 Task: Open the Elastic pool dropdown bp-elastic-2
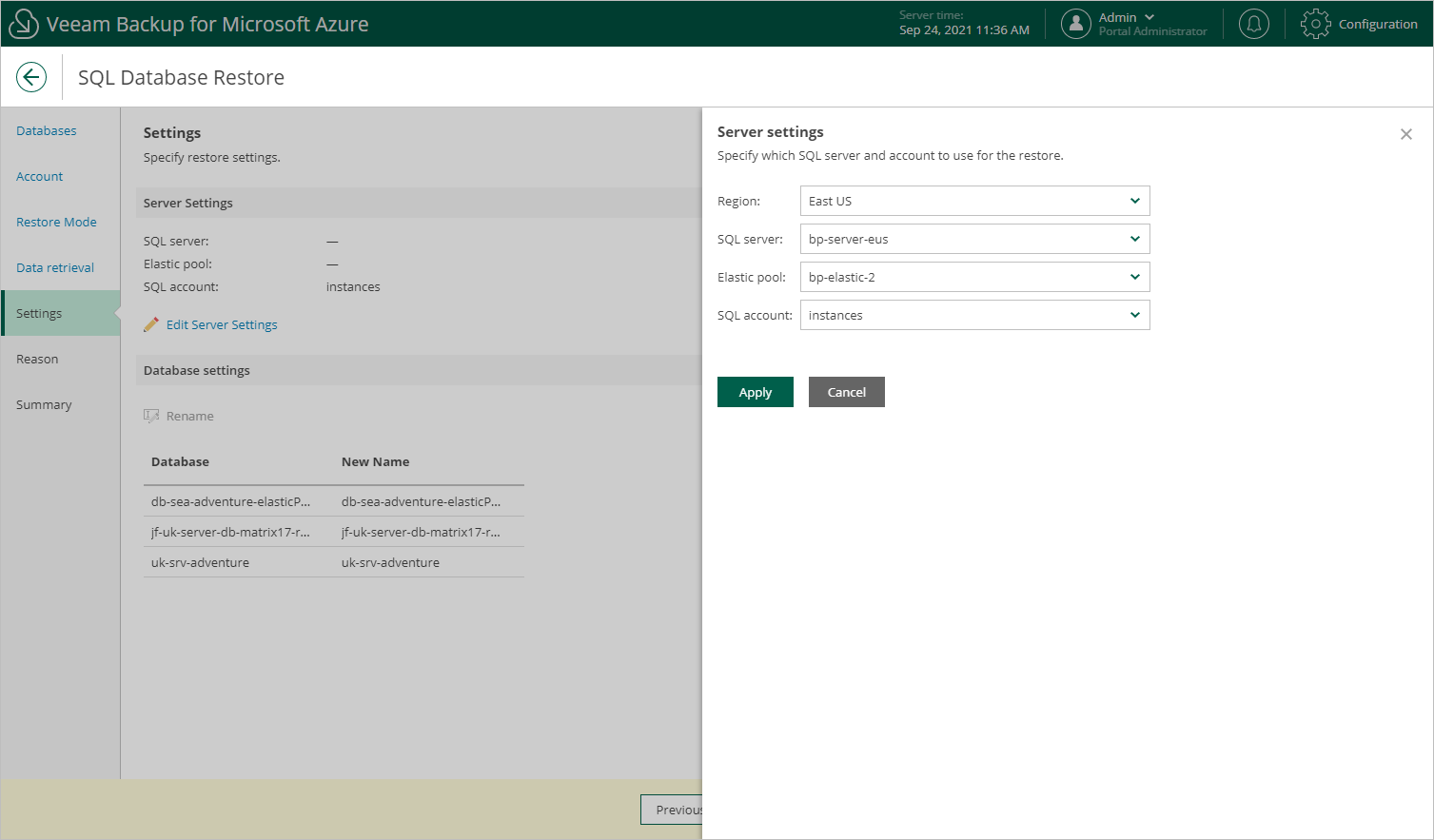tap(974, 277)
